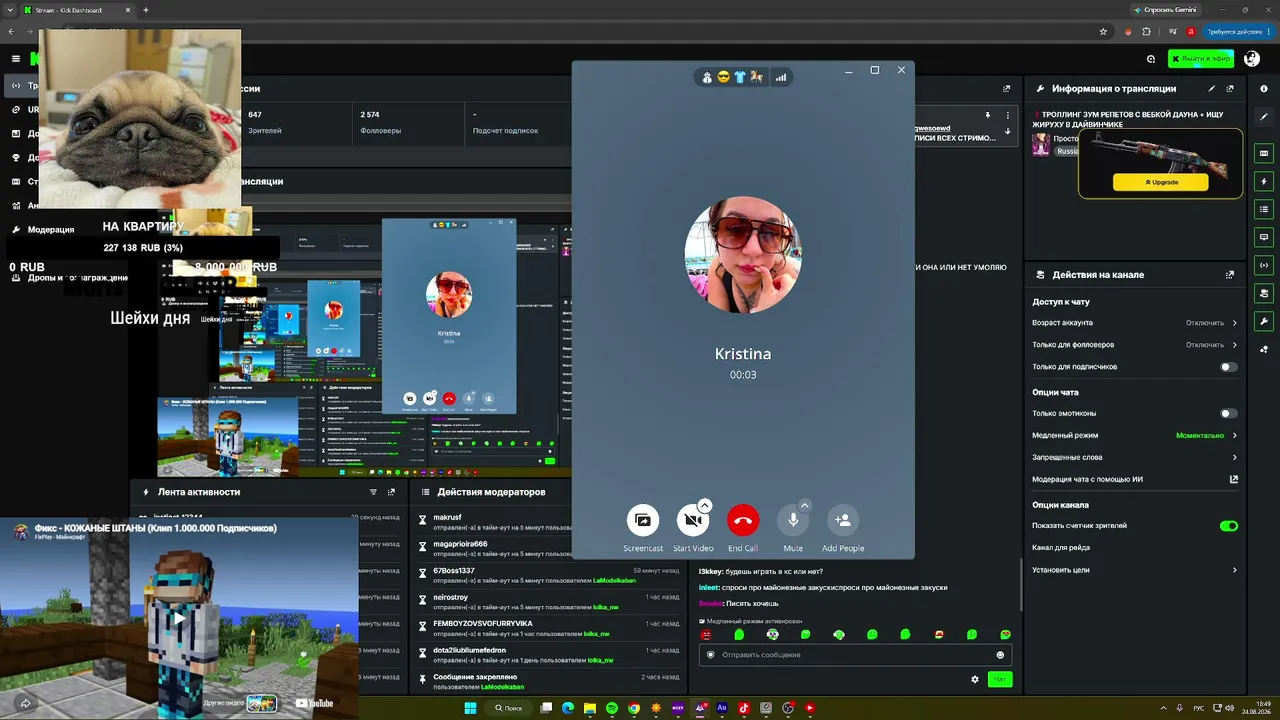Click the green chat send button
This screenshot has width=1280, height=720.
tap(999, 679)
